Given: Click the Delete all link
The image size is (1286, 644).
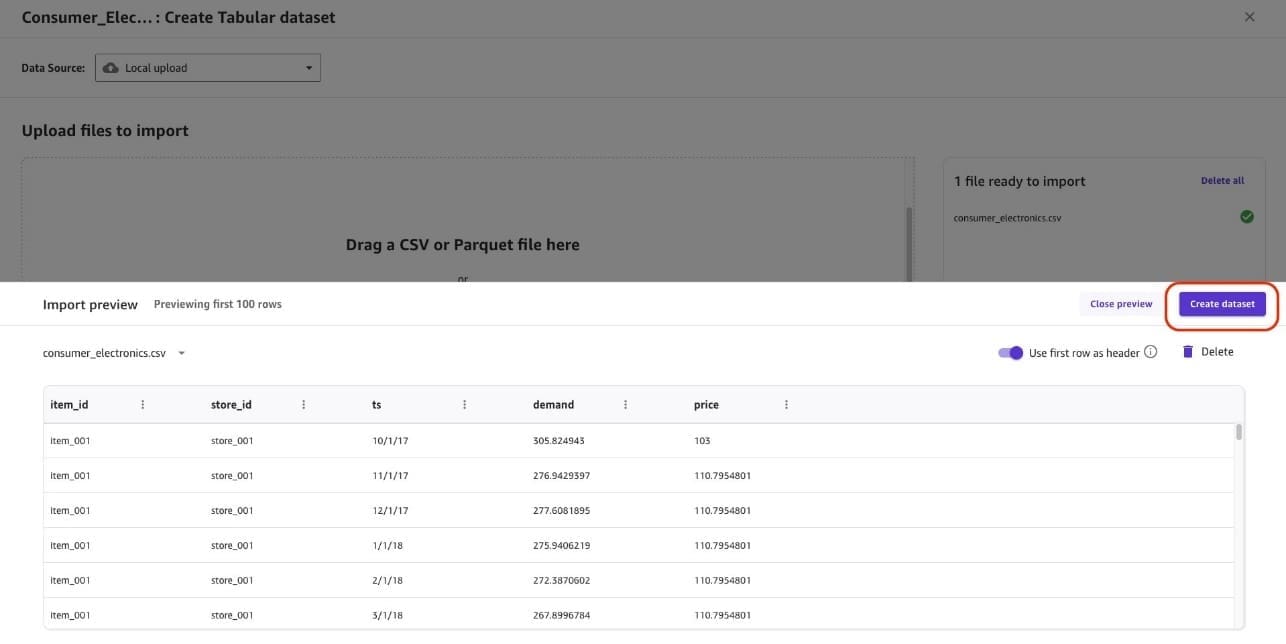Looking at the screenshot, I should coord(1222,180).
